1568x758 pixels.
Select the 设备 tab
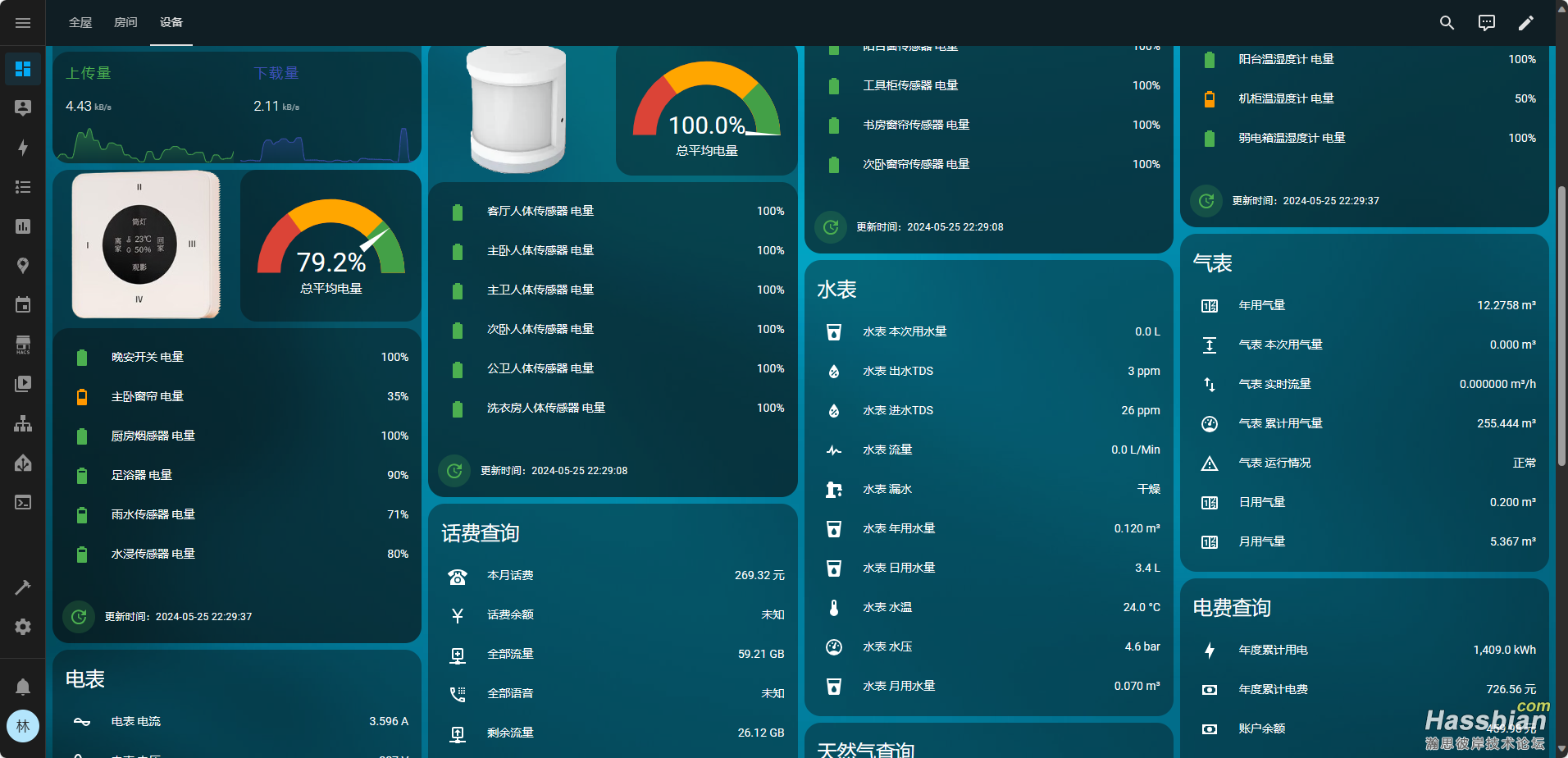pos(171,23)
